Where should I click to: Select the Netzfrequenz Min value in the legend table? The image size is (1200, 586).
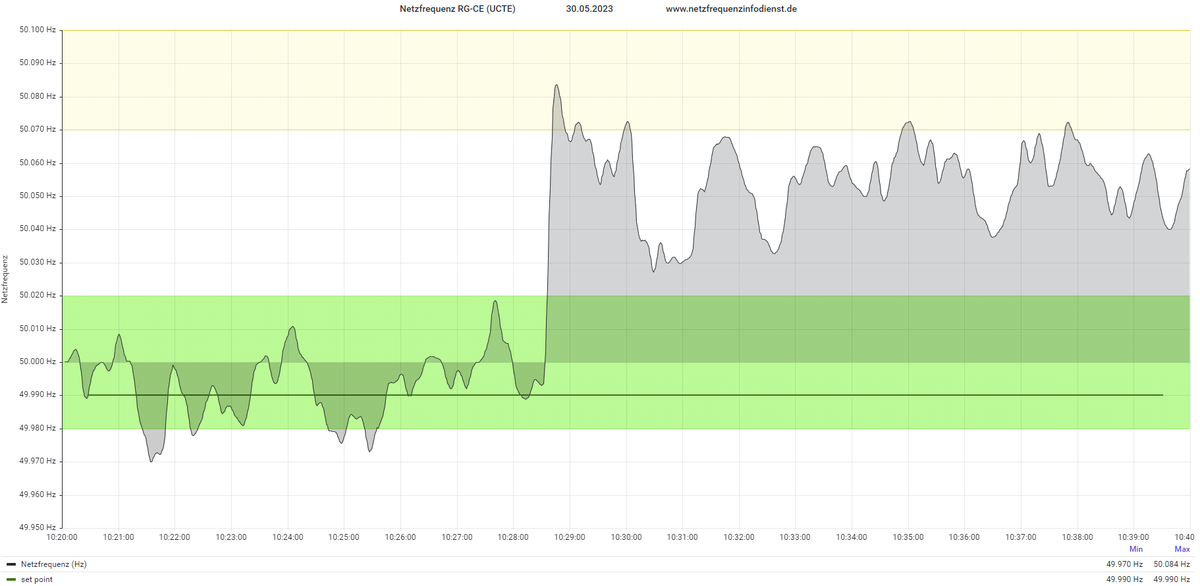[x=1124, y=565]
